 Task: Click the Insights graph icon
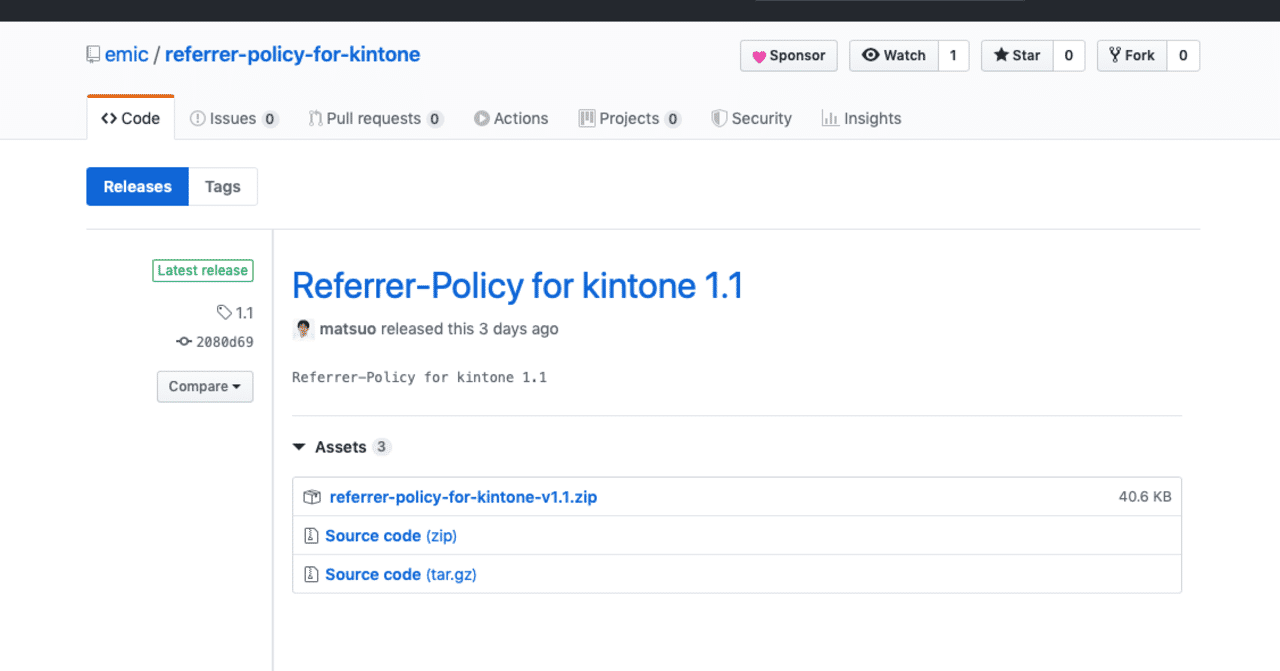(x=830, y=118)
